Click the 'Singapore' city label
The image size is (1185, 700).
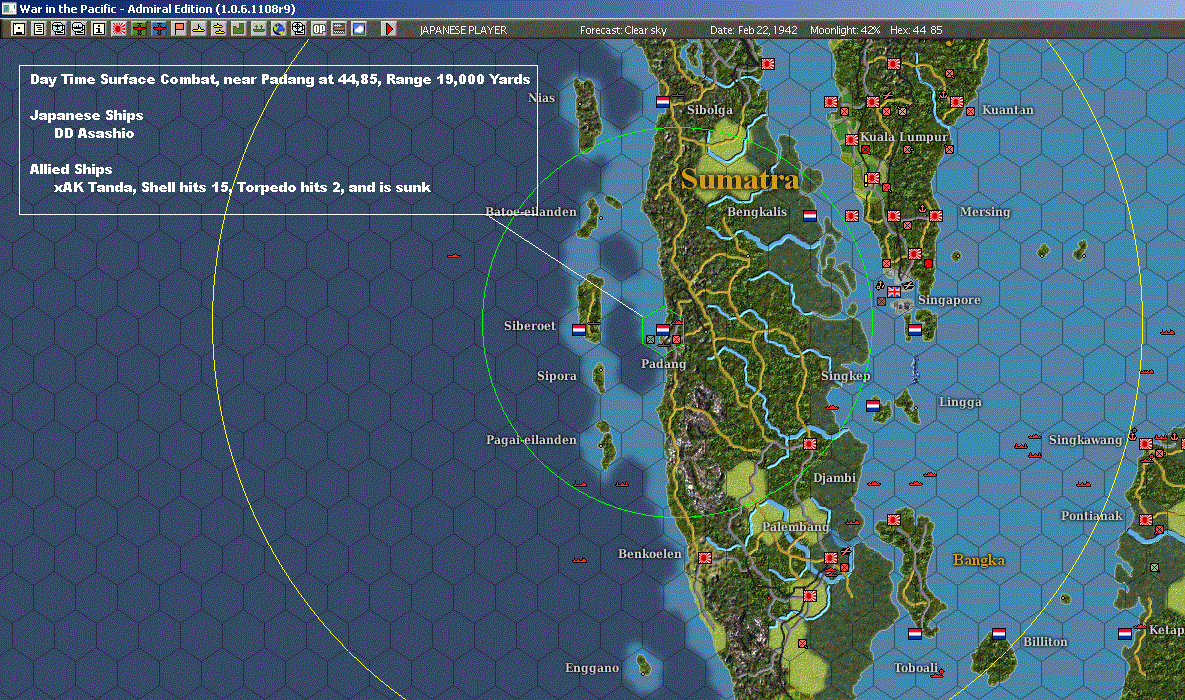[949, 300]
